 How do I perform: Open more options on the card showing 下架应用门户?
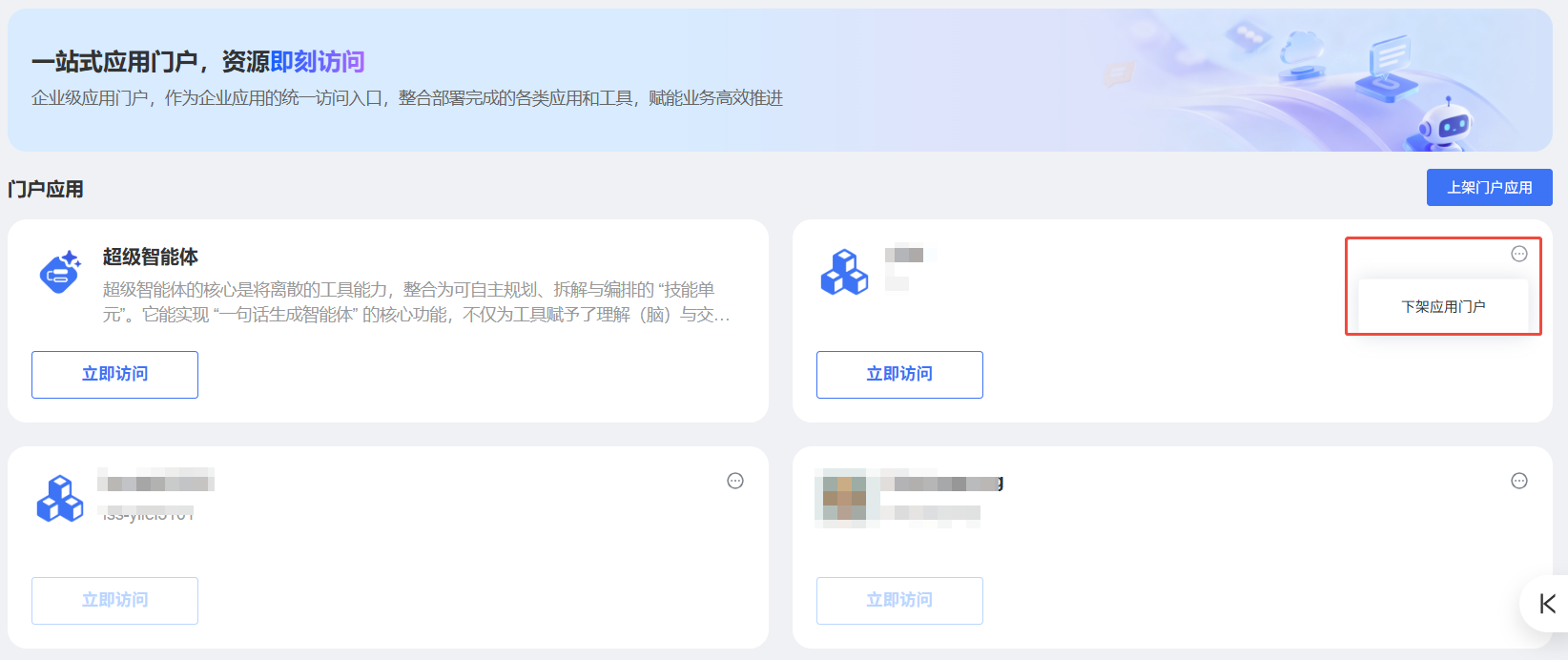[x=1519, y=254]
